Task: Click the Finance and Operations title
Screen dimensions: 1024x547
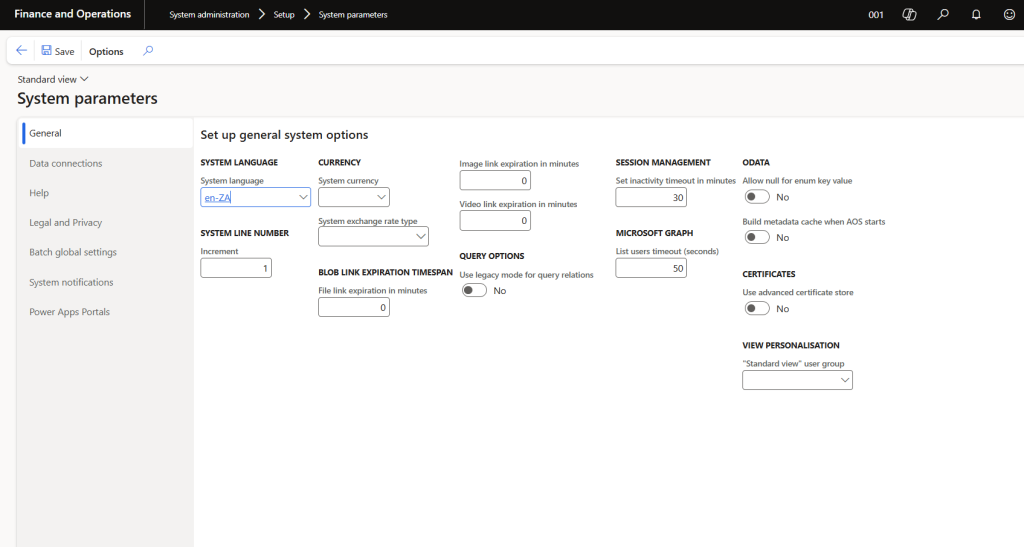Action: [72, 14]
